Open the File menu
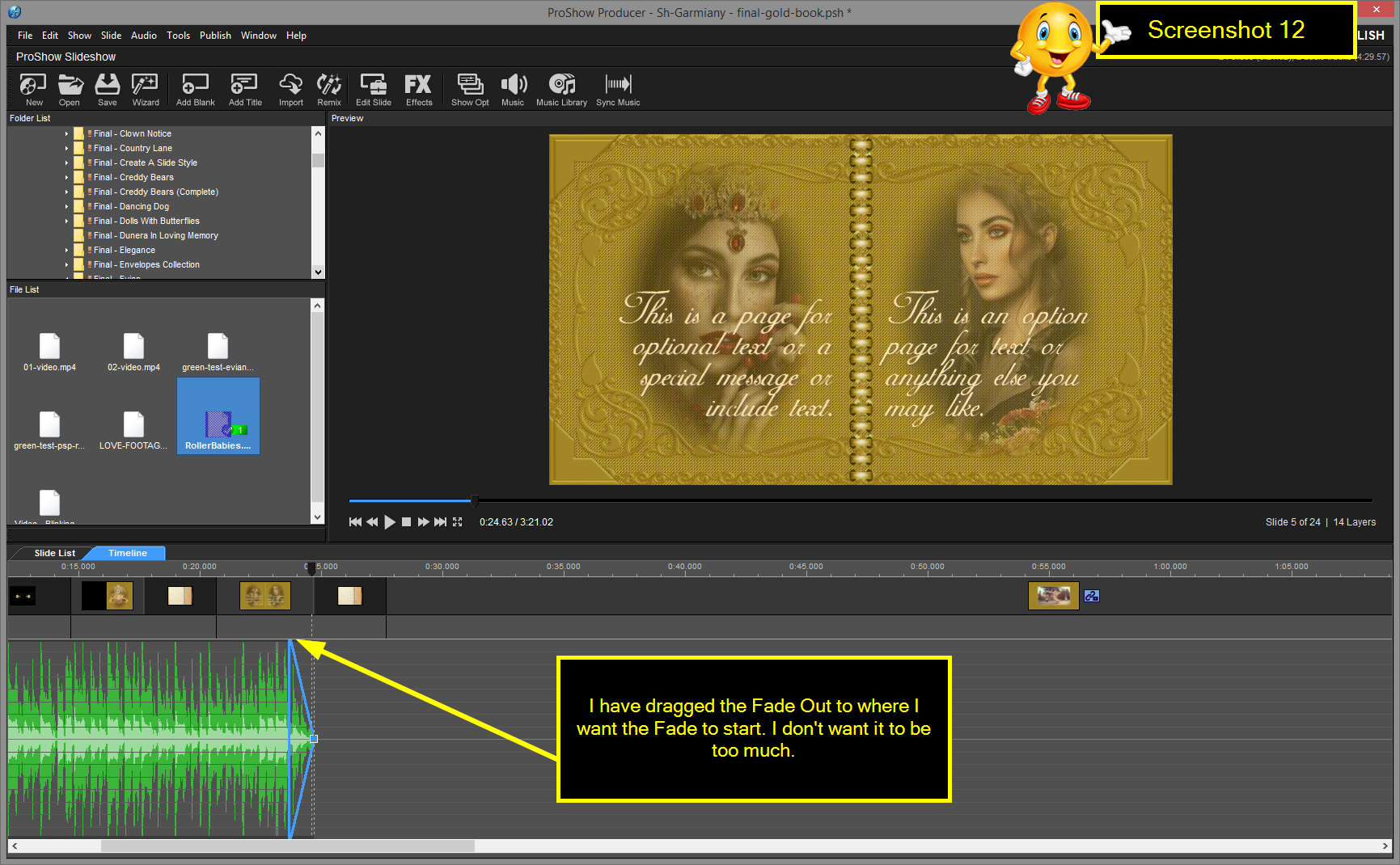Screen dimensions: 1400x865 25,36
